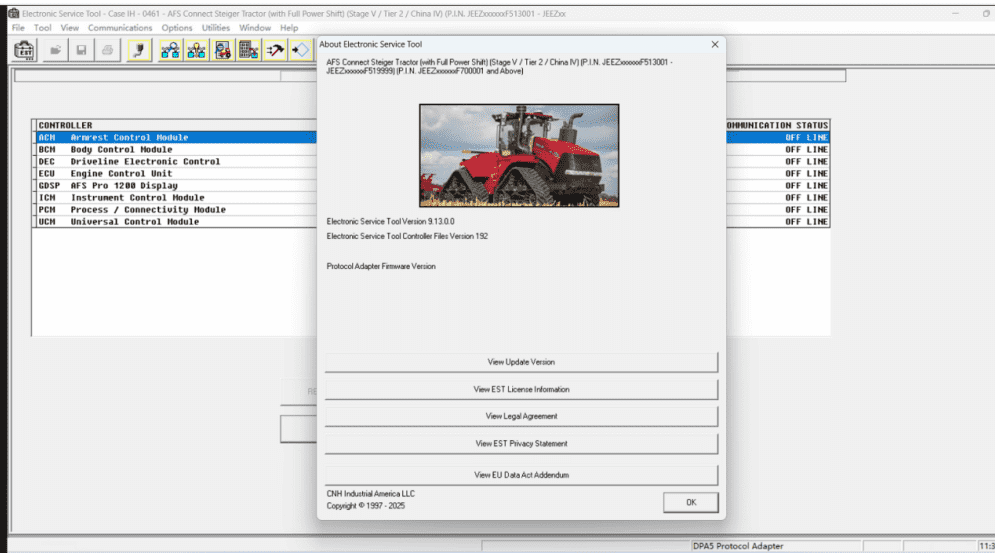The width and height of the screenshot is (995, 553).
Task: Click the open folder toolbar icon
Action: tap(56, 50)
